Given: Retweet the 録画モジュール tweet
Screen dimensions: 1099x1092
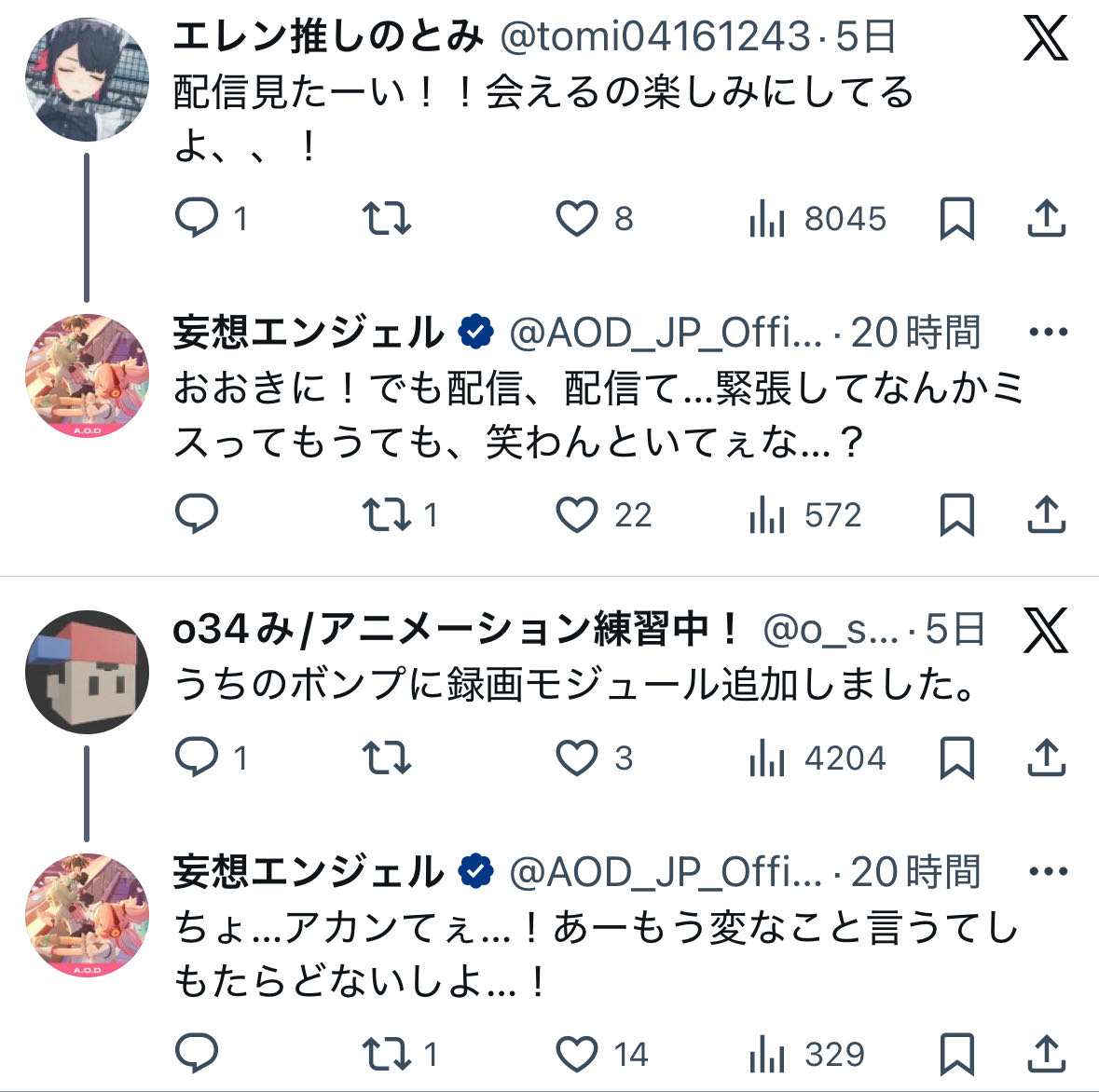Looking at the screenshot, I should (386, 758).
